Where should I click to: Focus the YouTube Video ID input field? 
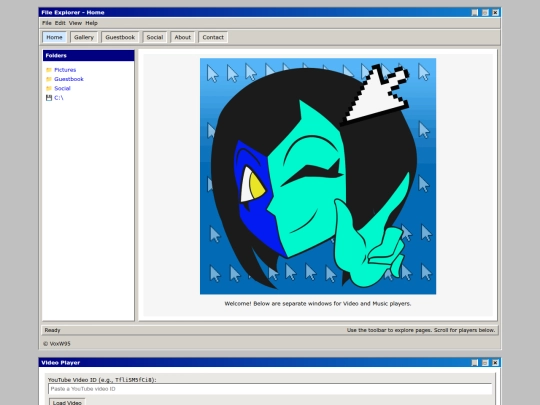pos(270,389)
